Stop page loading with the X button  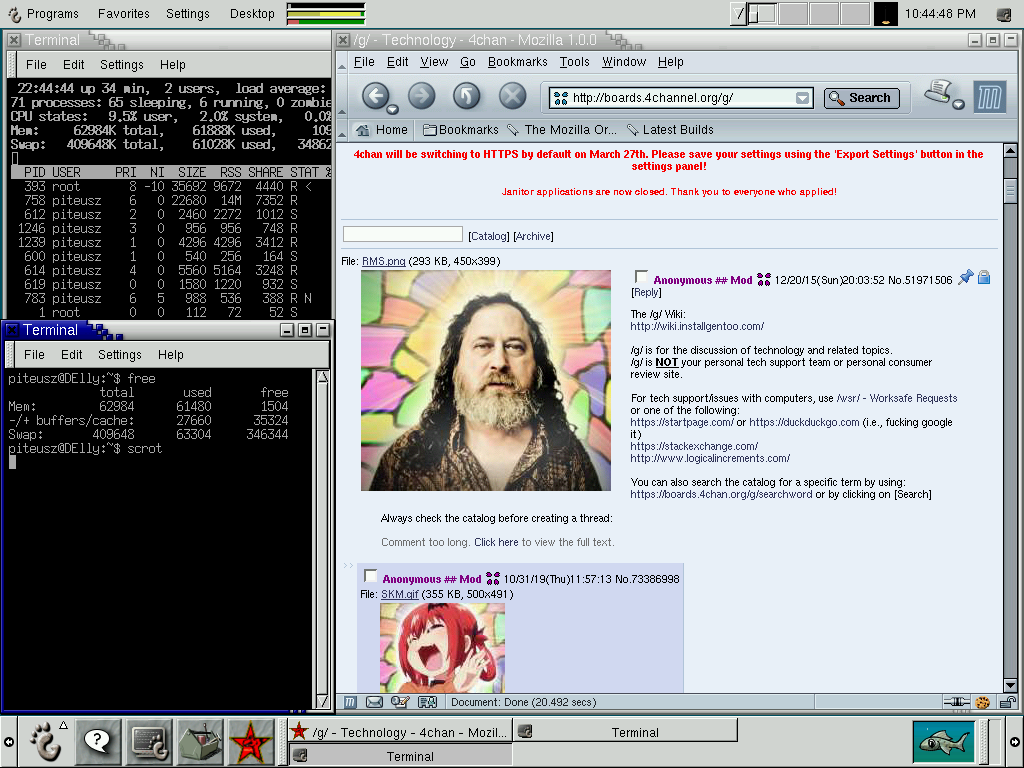click(513, 96)
